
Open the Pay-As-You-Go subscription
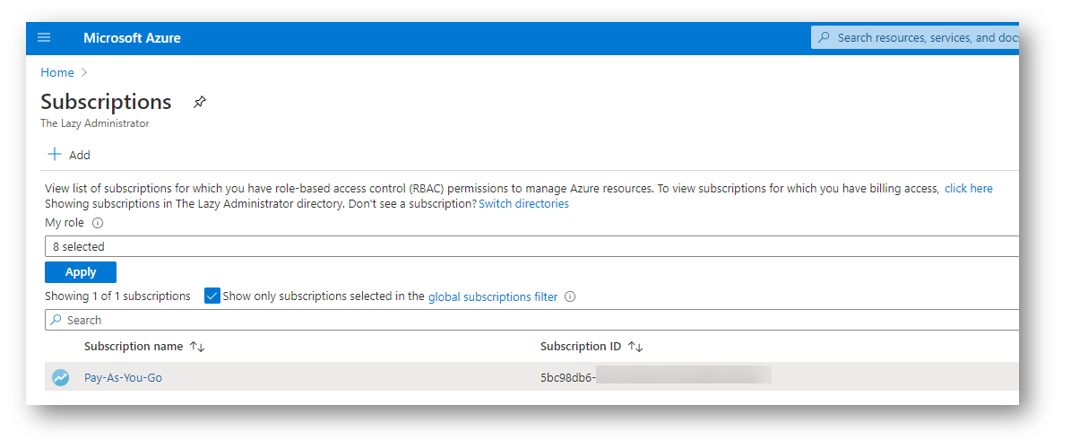(x=123, y=378)
